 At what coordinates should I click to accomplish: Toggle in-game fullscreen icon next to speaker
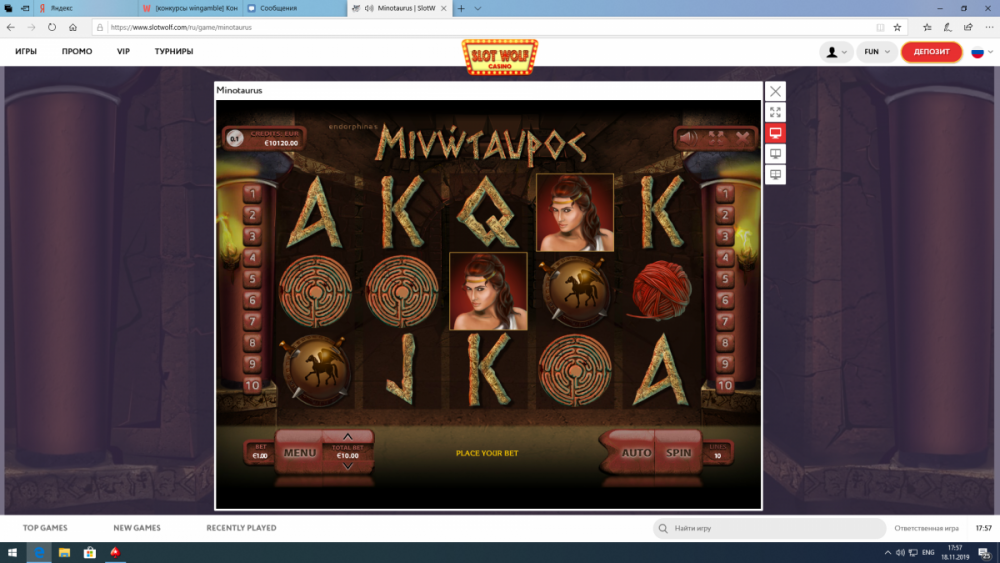[x=716, y=137]
